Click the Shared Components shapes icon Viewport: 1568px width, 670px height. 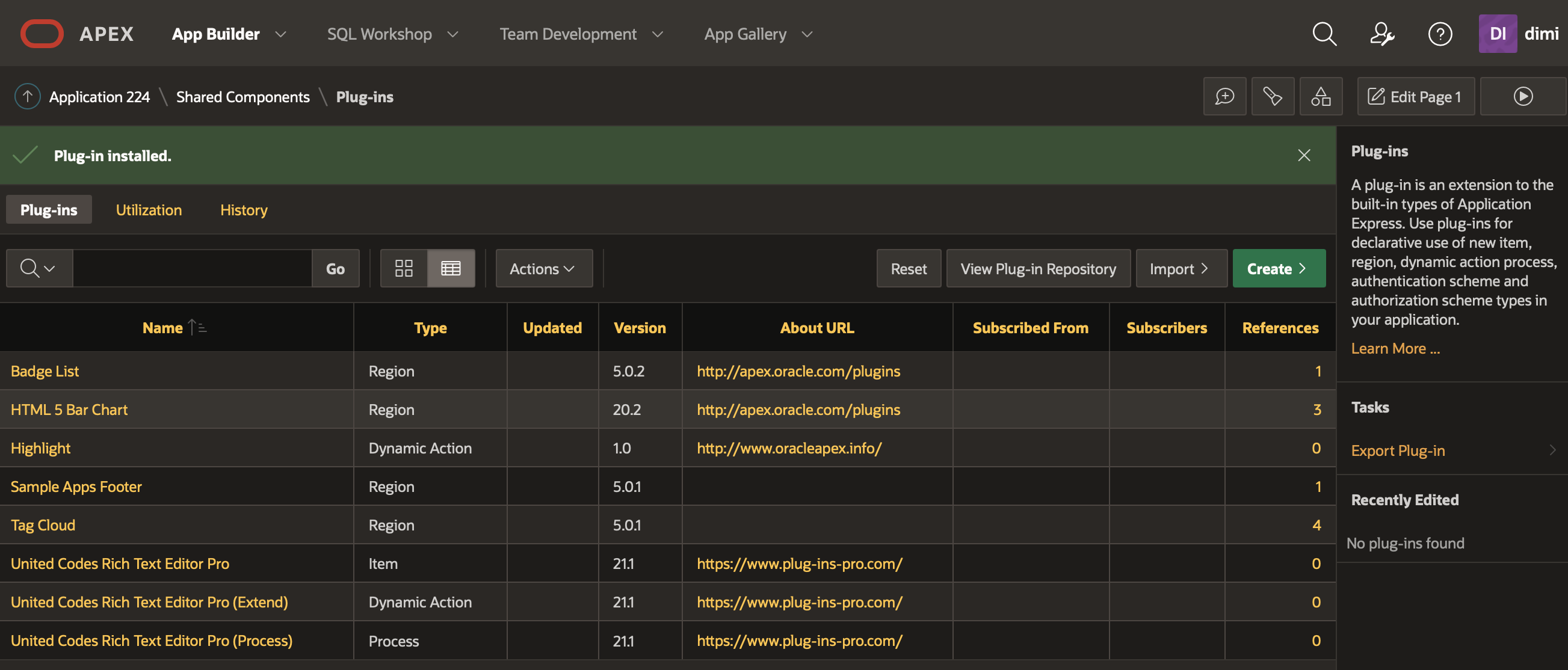[x=1320, y=96]
